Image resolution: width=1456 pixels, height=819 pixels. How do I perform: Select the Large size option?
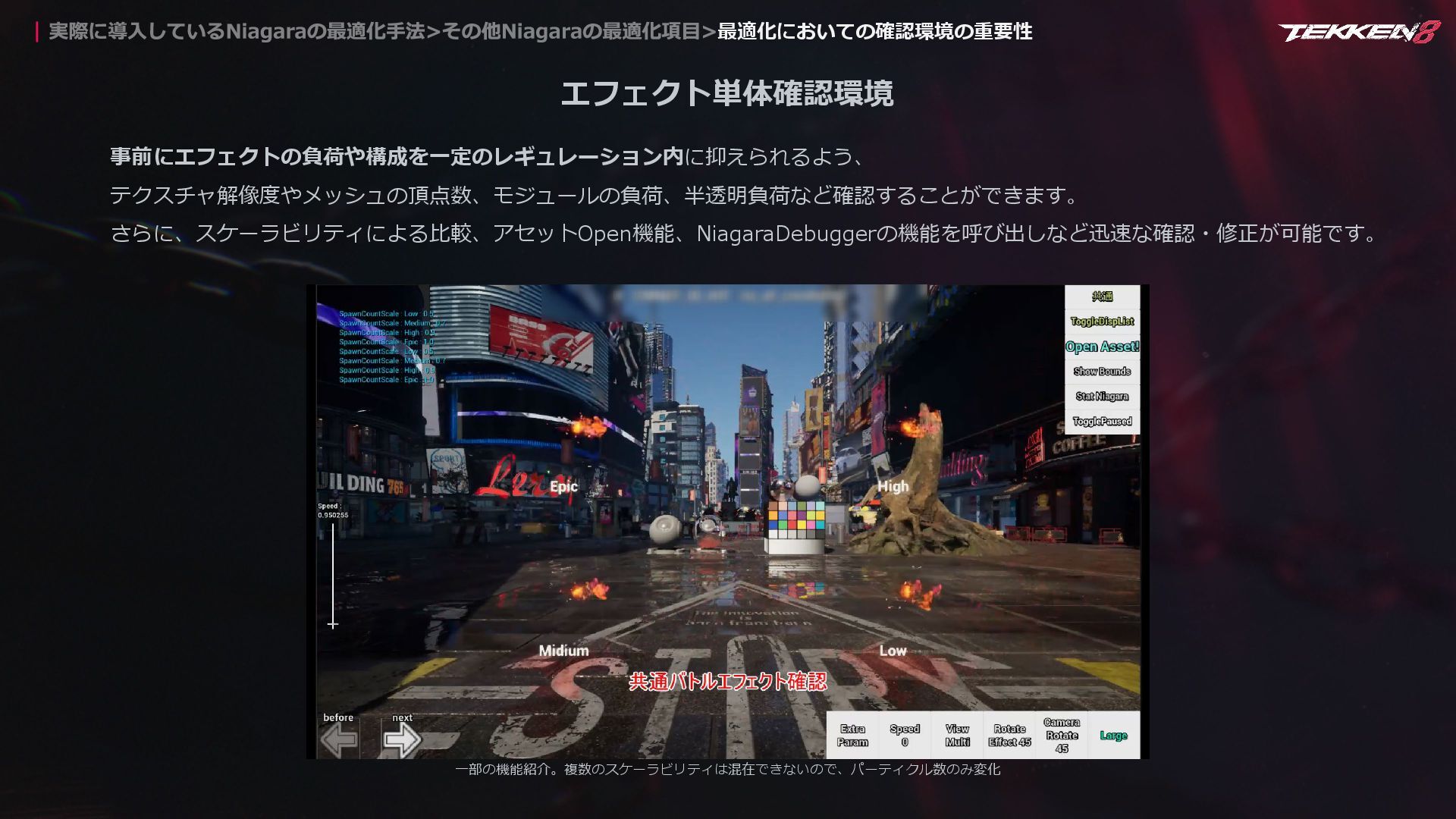click(x=1113, y=736)
